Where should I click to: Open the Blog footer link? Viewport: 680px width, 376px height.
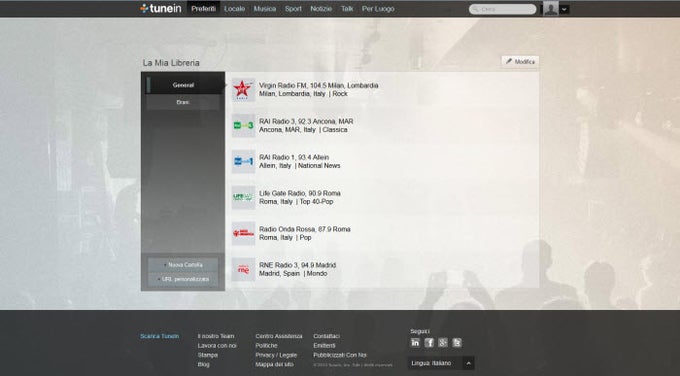(x=203, y=364)
